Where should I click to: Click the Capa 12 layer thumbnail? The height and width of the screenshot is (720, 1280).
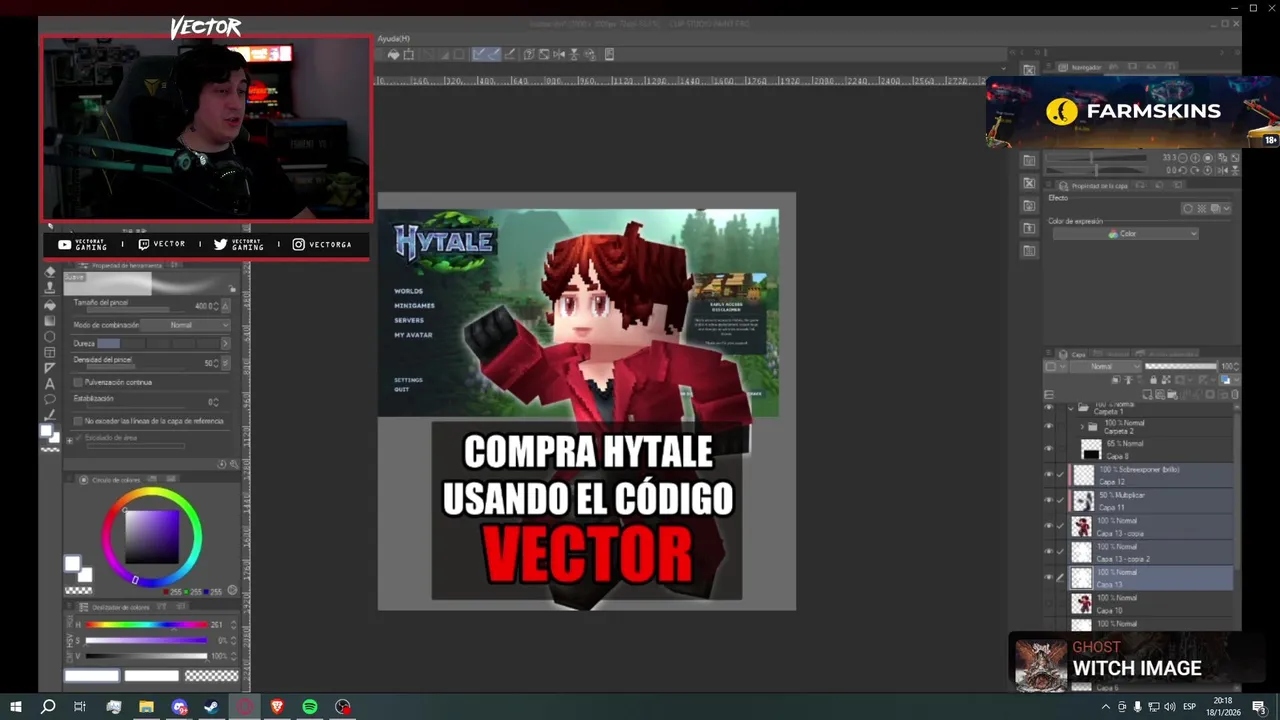tap(1083, 475)
